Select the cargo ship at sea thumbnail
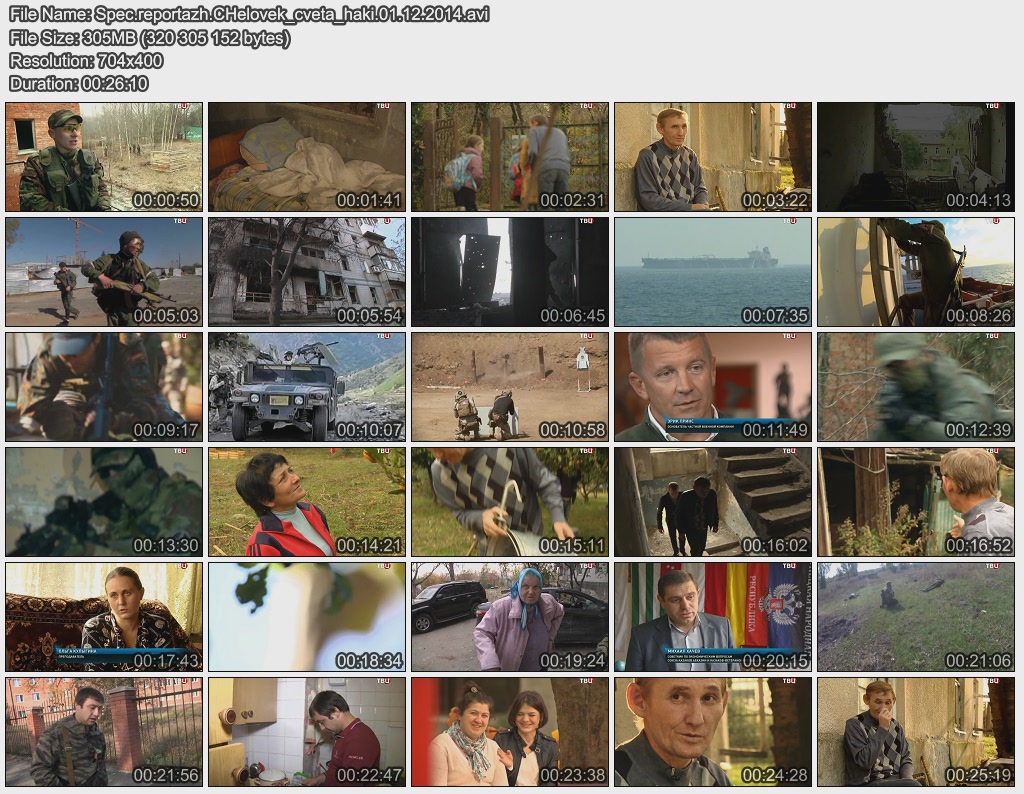 pyautogui.click(x=712, y=272)
